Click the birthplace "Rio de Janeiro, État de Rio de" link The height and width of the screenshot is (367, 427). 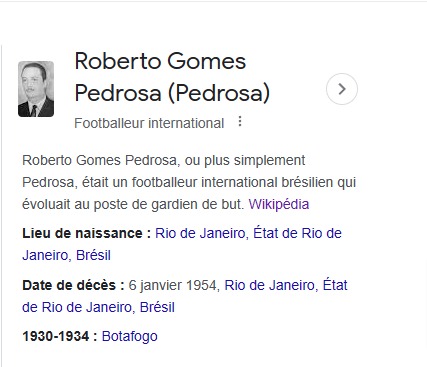click(248, 233)
